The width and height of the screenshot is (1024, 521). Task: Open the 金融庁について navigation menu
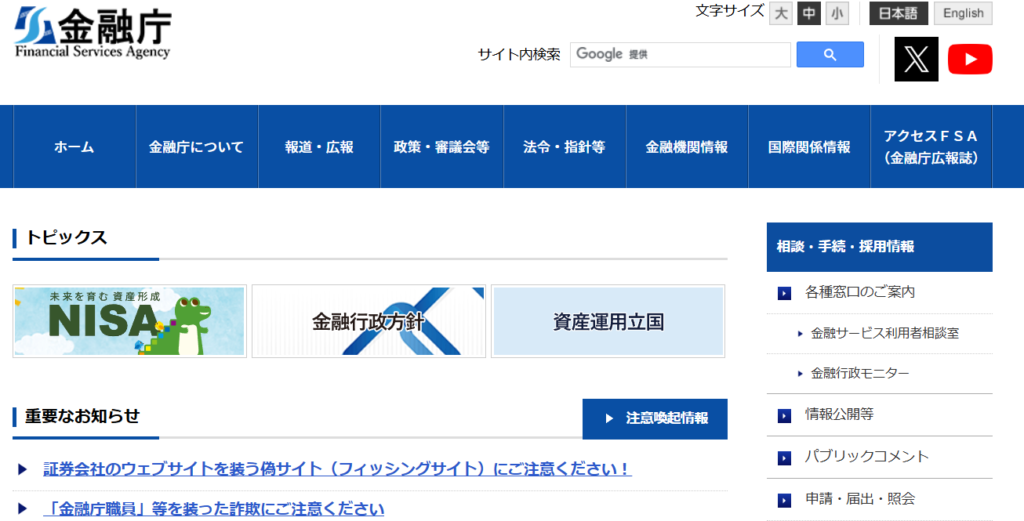coord(196,147)
